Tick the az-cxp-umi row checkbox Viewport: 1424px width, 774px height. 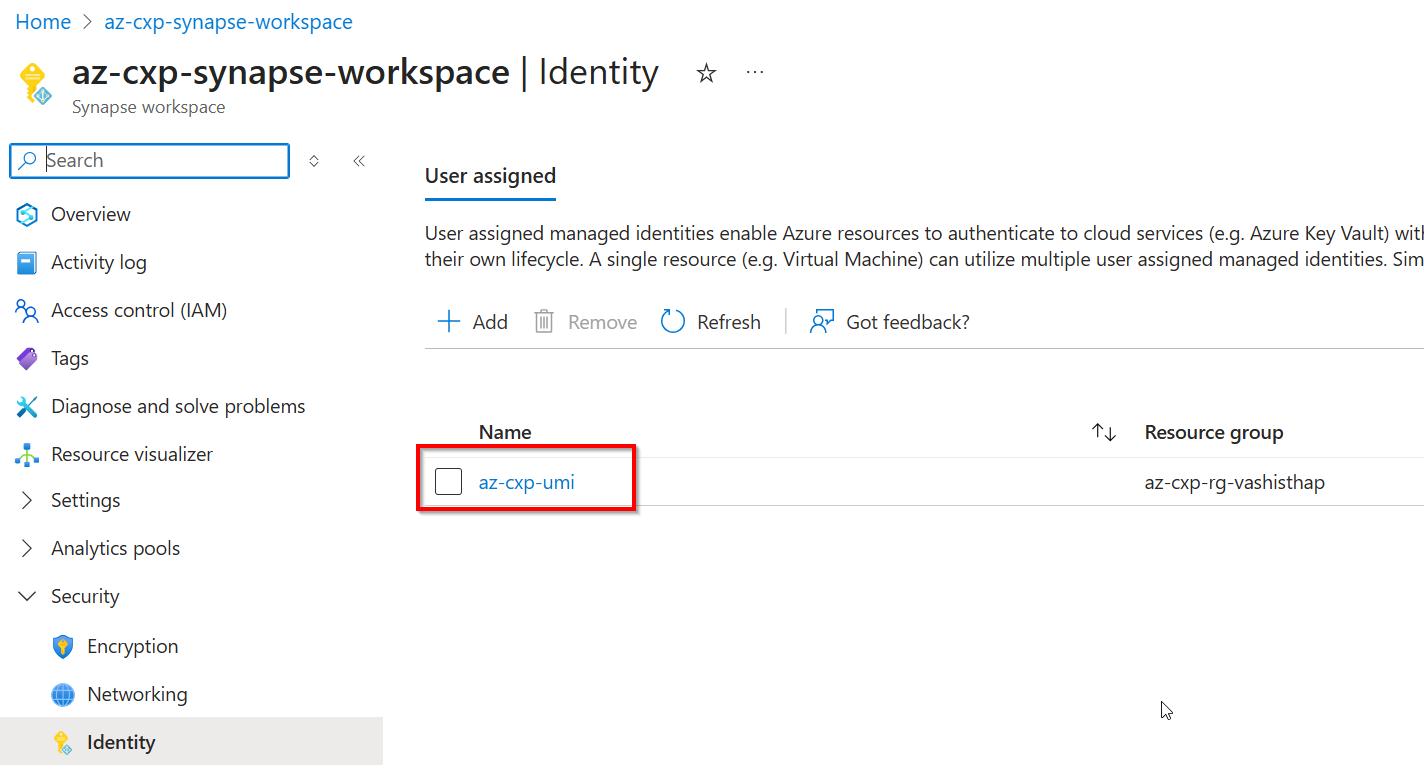tap(449, 482)
